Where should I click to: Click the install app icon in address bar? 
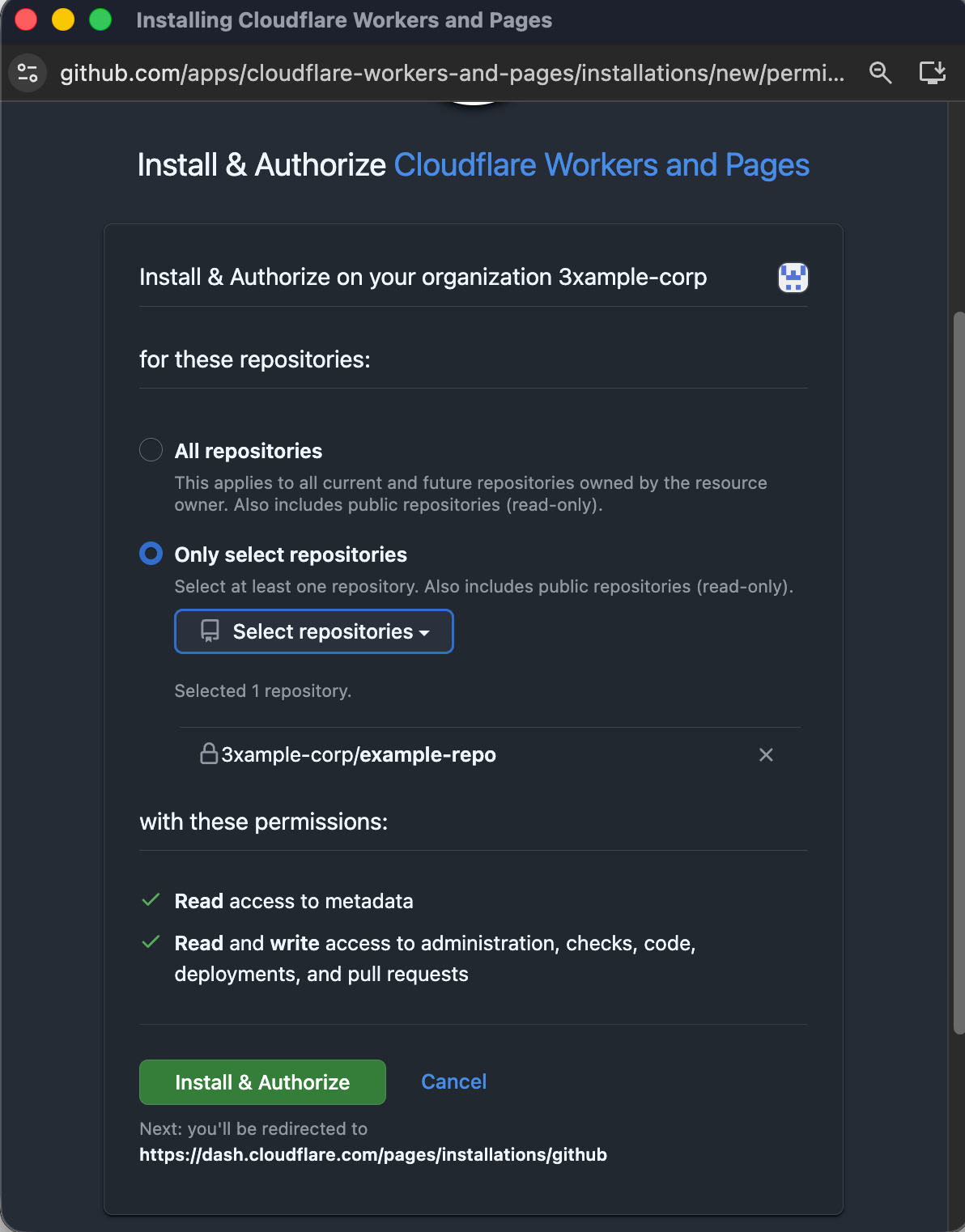(x=932, y=73)
